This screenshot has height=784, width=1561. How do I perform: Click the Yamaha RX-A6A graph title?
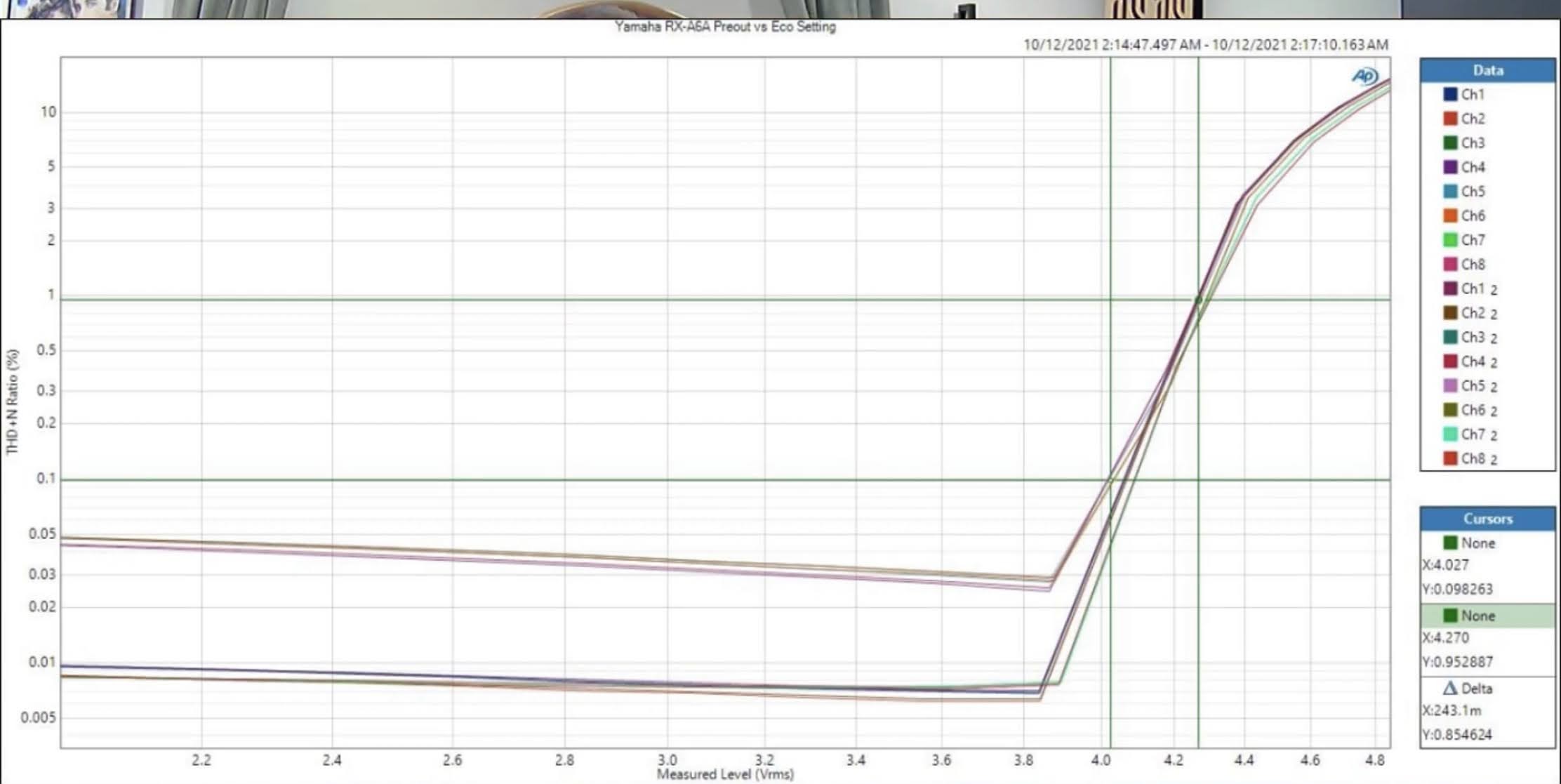[725, 27]
